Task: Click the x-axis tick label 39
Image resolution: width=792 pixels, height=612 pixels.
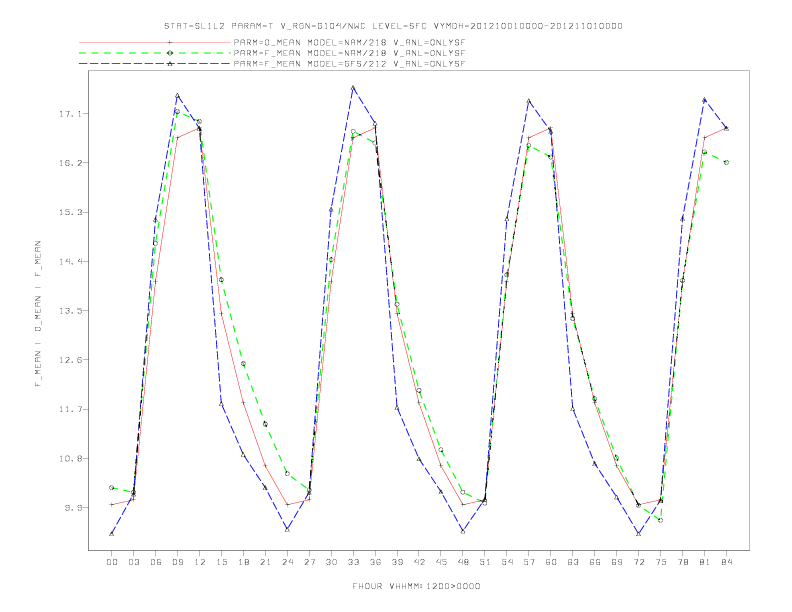Action: 397,562
